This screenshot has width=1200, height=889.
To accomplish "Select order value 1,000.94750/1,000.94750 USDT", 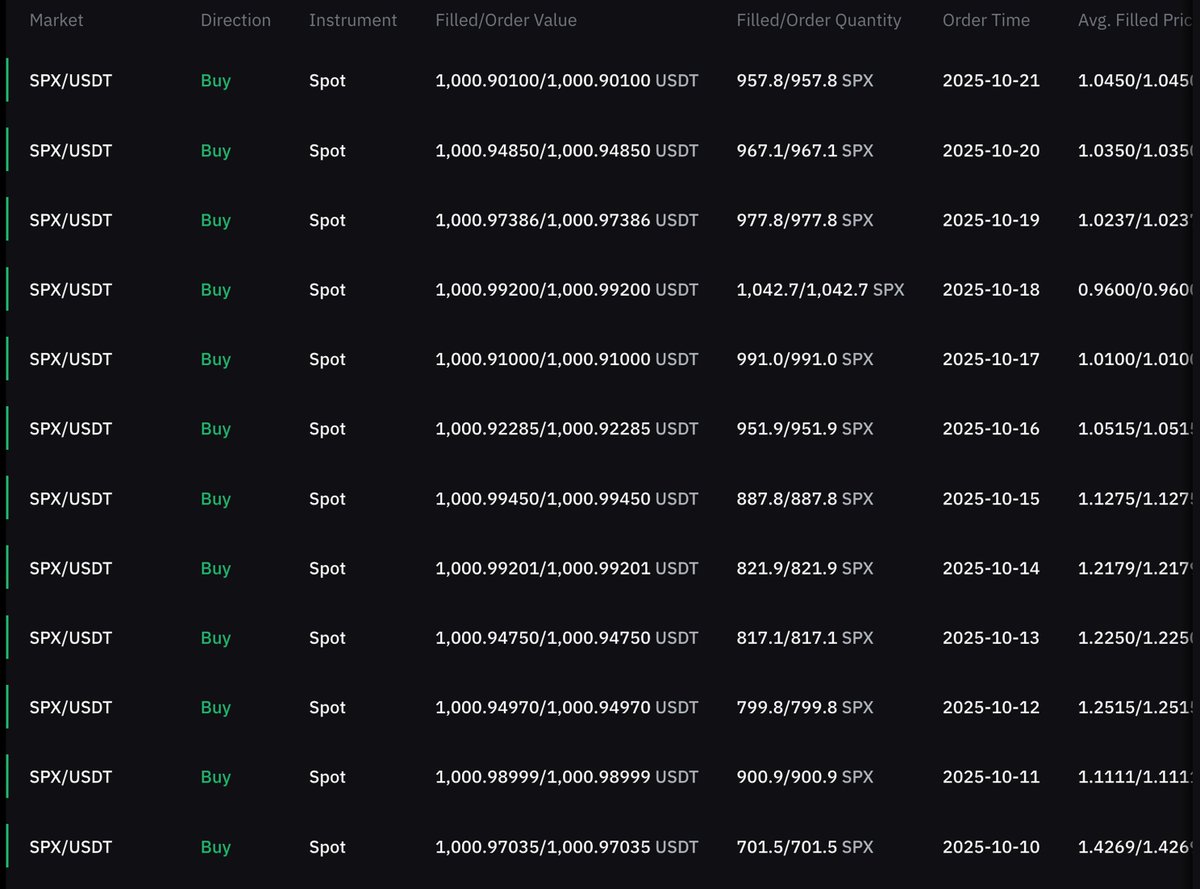I will click(567, 638).
